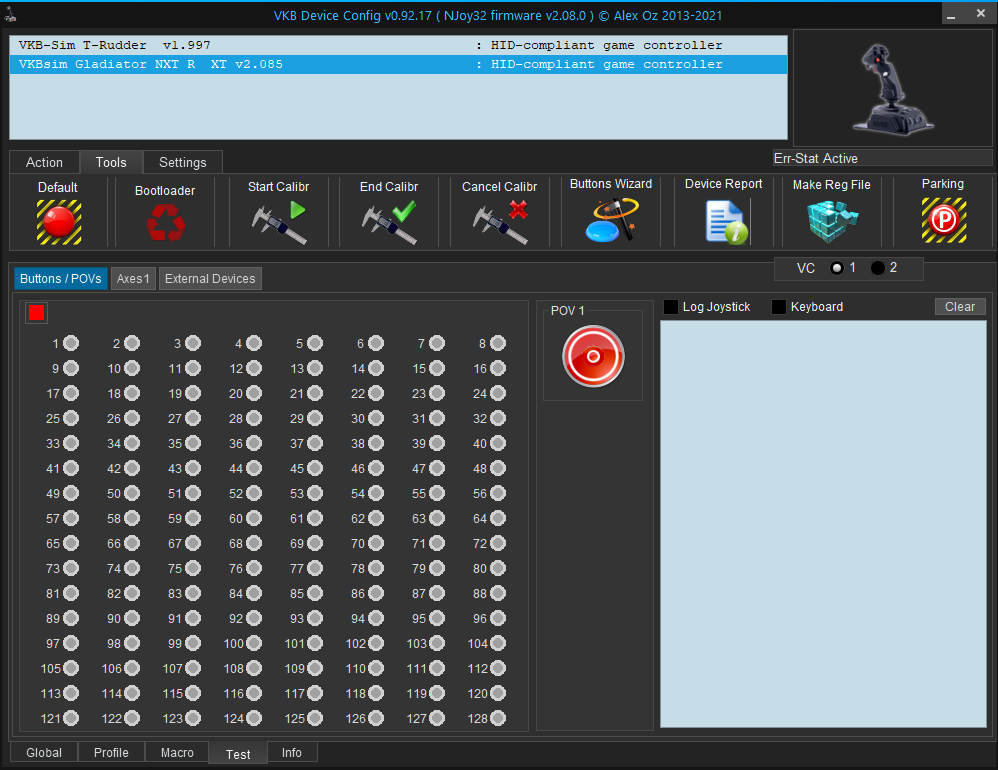Switch to the Tools tab
Viewport: 998px width, 770px height.
111,162
